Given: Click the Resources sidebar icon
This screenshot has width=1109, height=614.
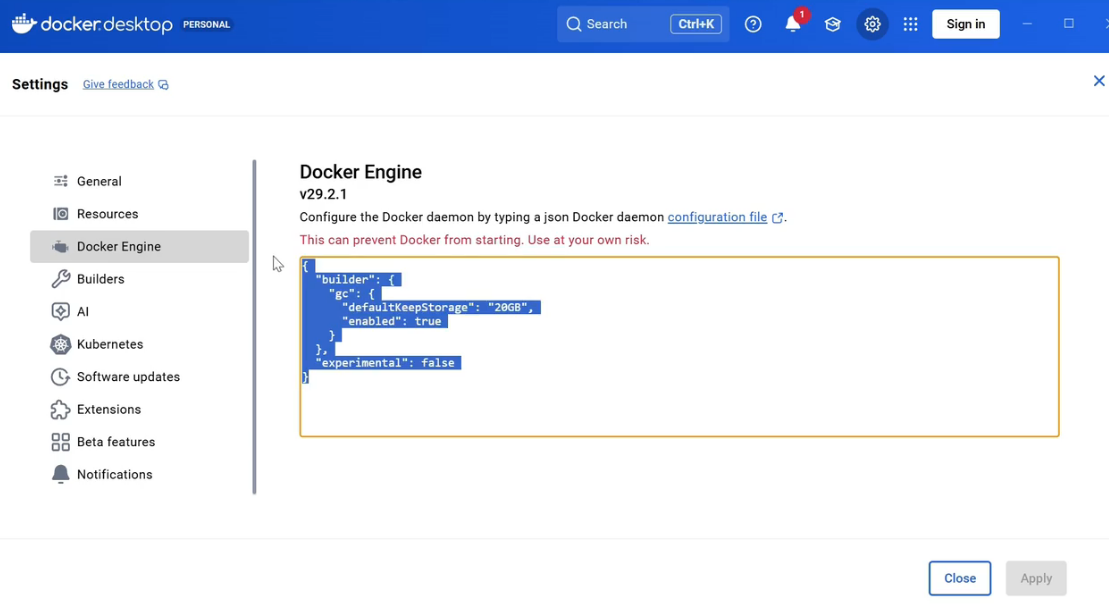Looking at the screenshot, I should 61,214.
